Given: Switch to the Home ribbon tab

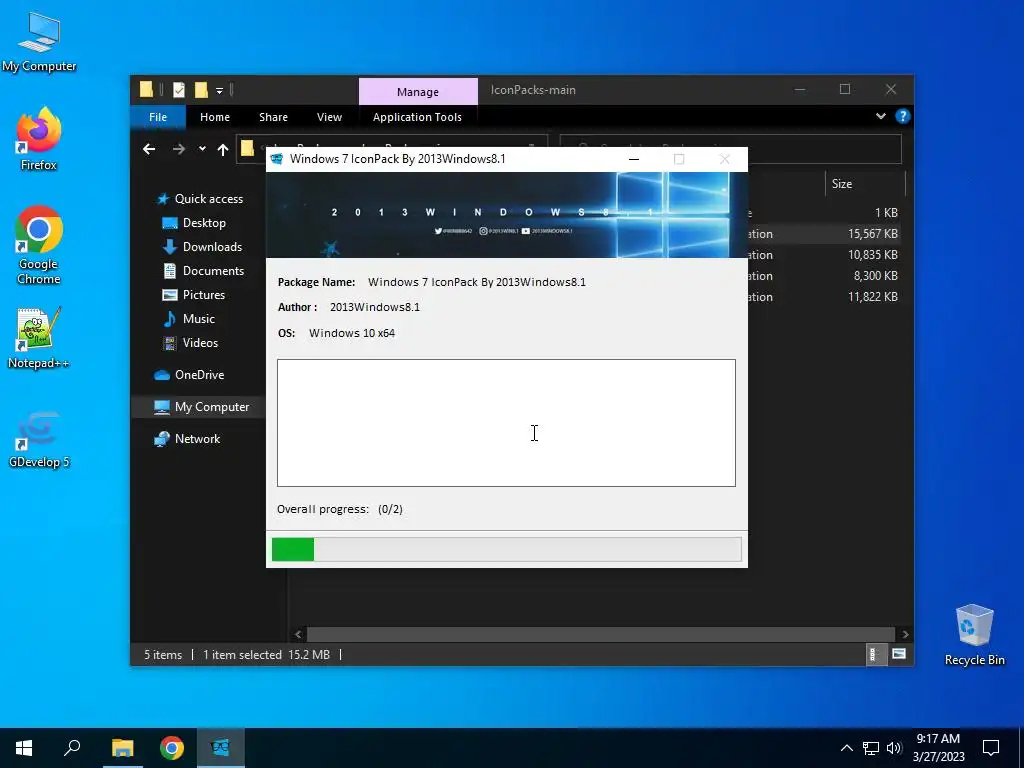Looking at the screenshot, I should click(x=215, y=117).
